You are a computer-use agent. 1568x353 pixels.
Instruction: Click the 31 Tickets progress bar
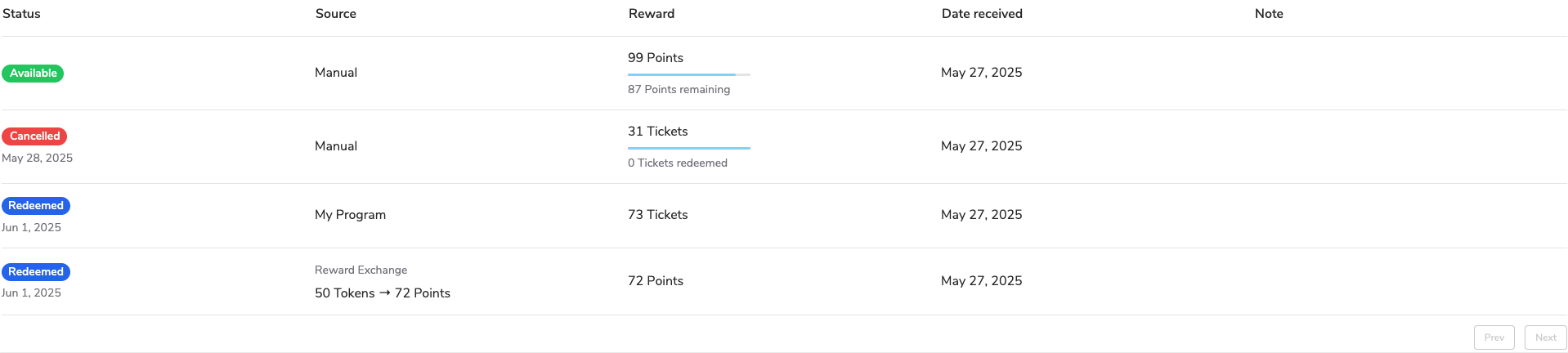[688, 148]
